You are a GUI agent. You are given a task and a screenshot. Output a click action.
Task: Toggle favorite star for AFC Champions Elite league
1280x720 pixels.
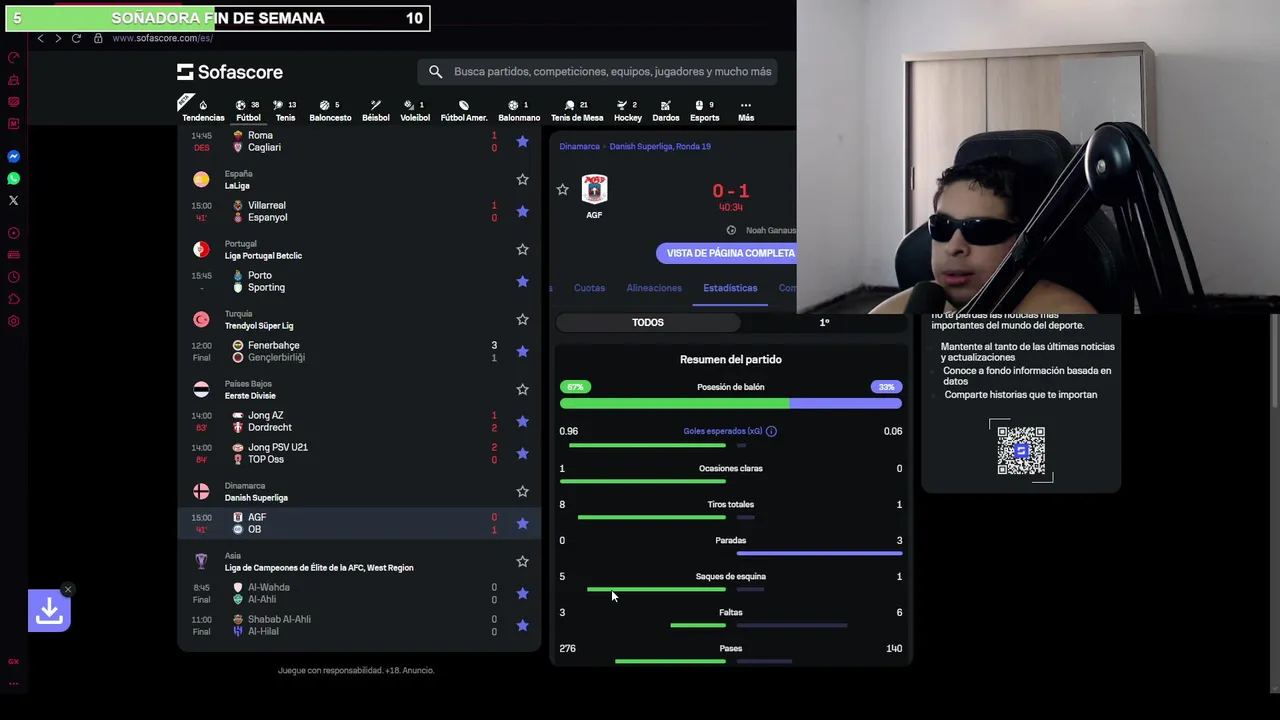pyautogui.click(x=522, y=561)
